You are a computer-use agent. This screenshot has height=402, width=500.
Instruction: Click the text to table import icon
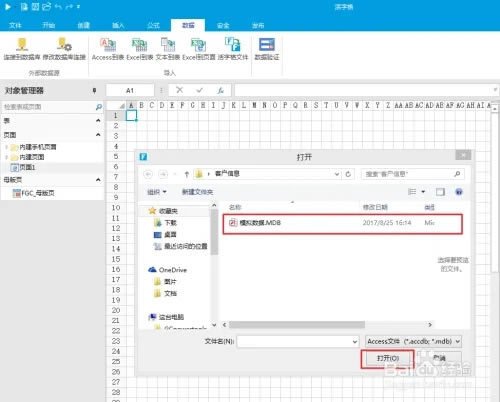click(x=168, y=45)
